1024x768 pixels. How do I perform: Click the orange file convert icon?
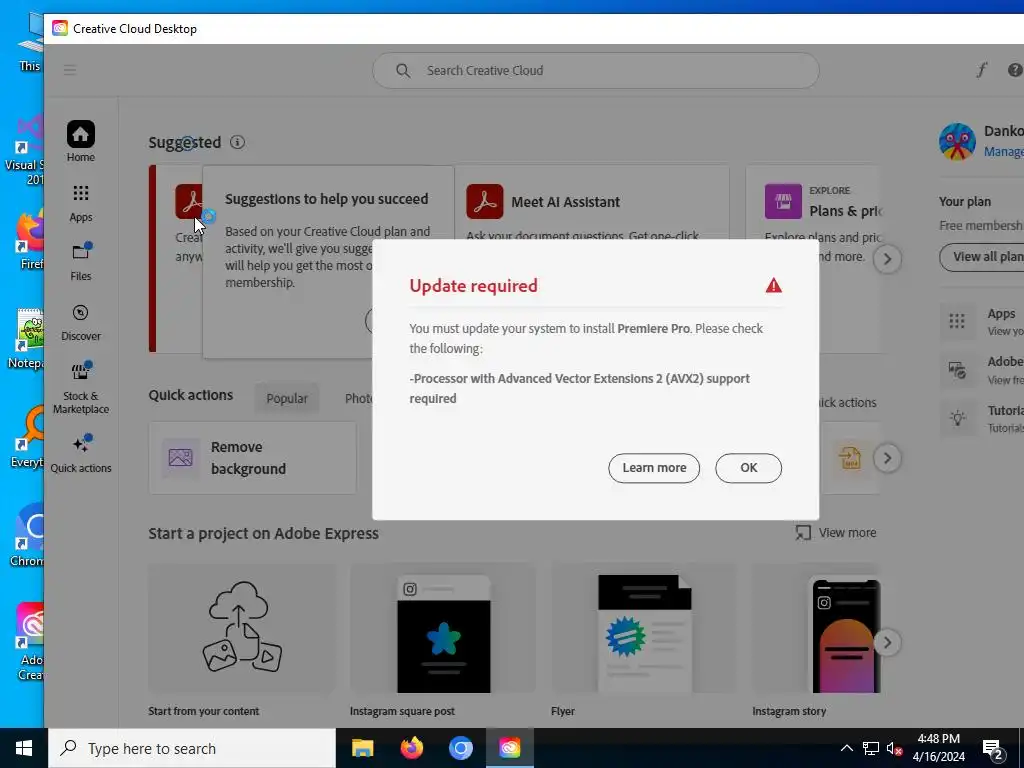click(x=850, y=458)
